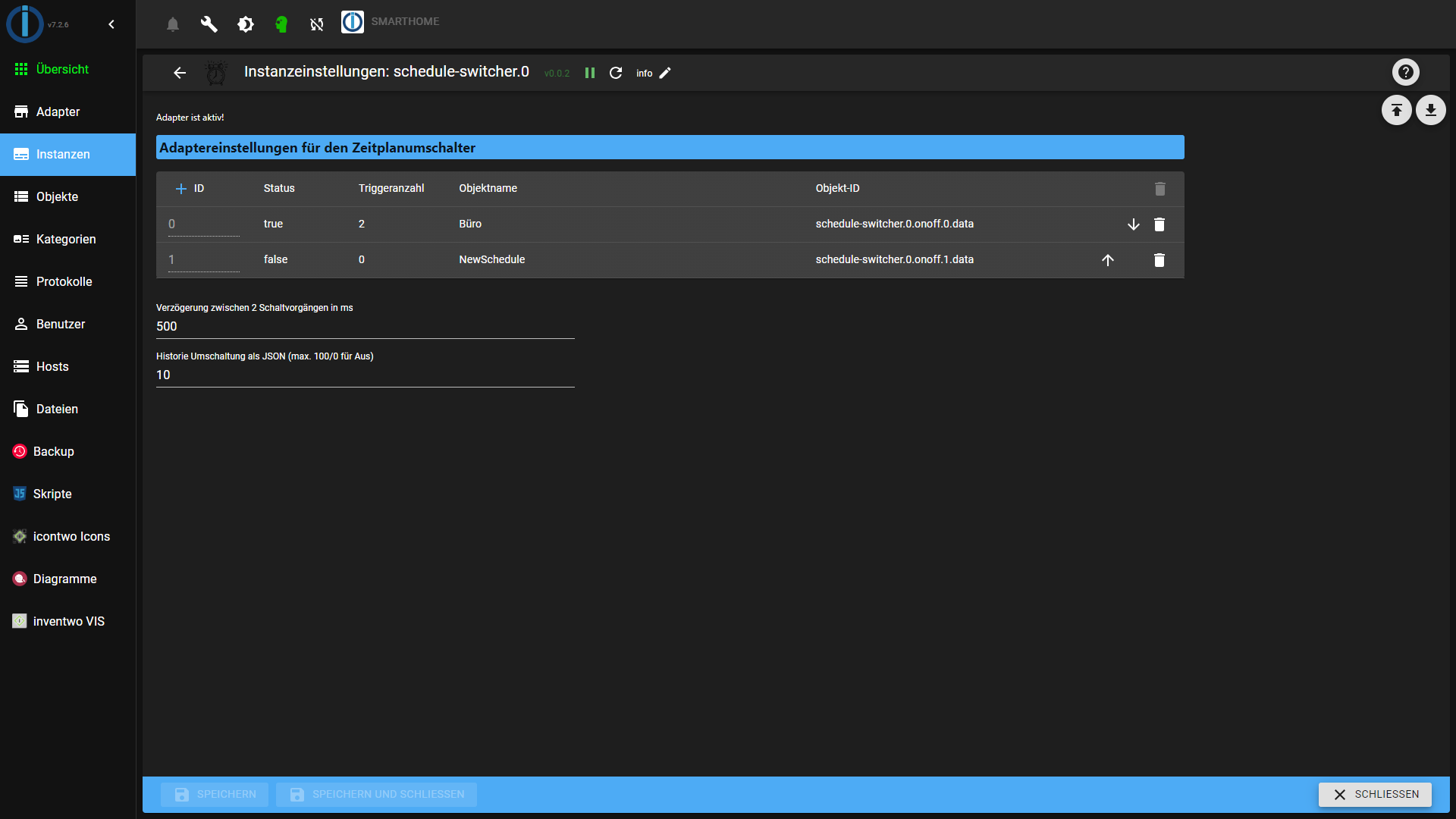Move NewSchedule row up with arrow

(1108, 260)
